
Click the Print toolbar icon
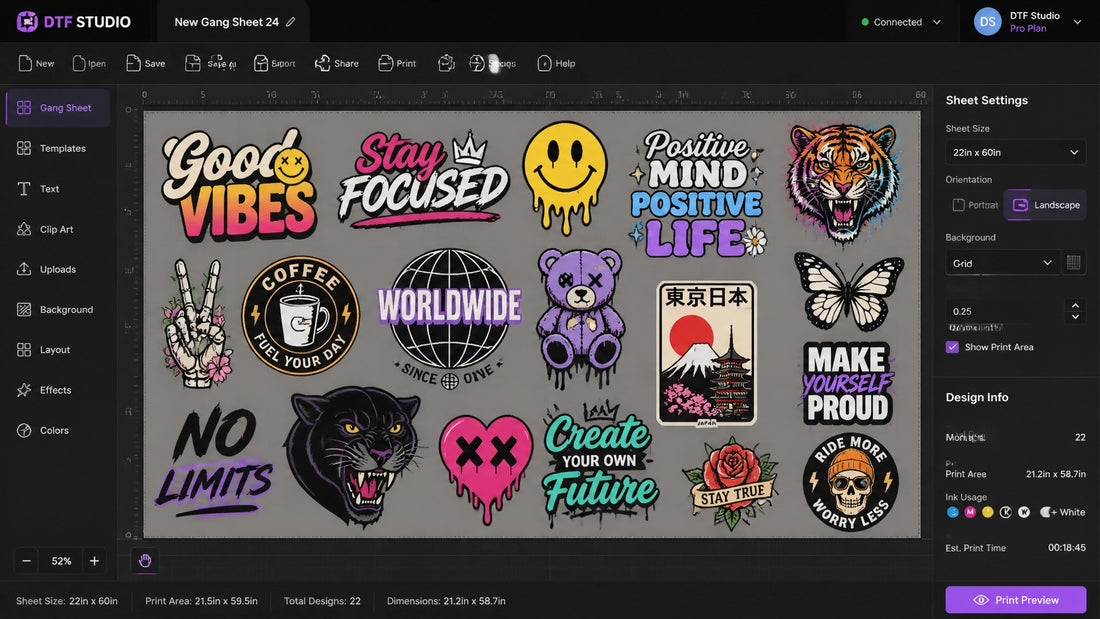click(385, 63)
